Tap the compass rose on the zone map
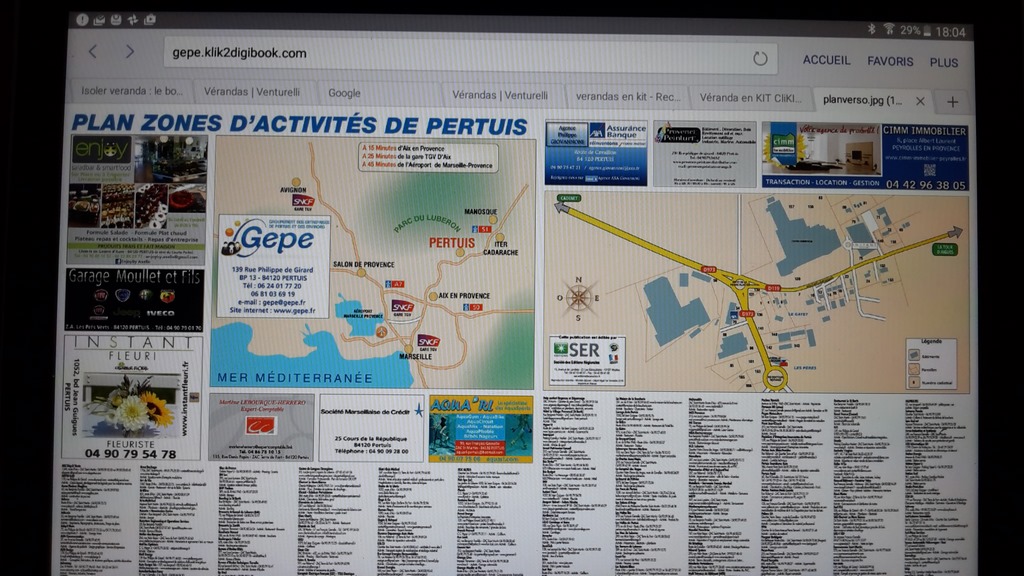Viewport: 1024px width, 576px height. point(578,298)
